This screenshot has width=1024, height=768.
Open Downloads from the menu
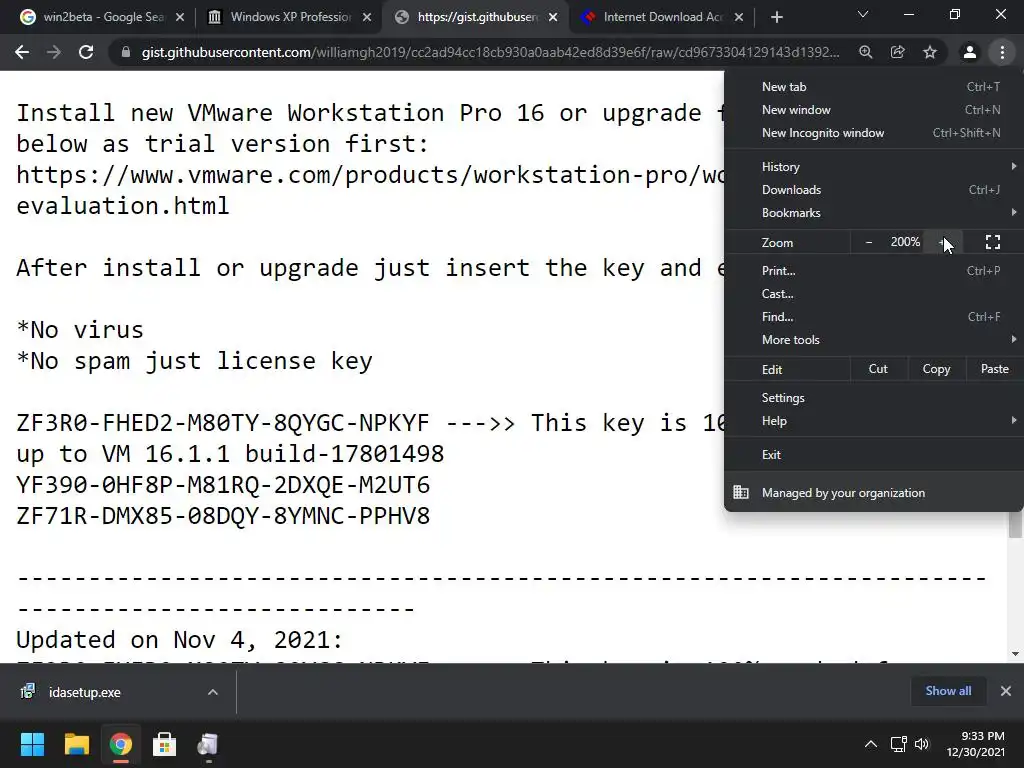pyautogui.click(x=874, y=189)
